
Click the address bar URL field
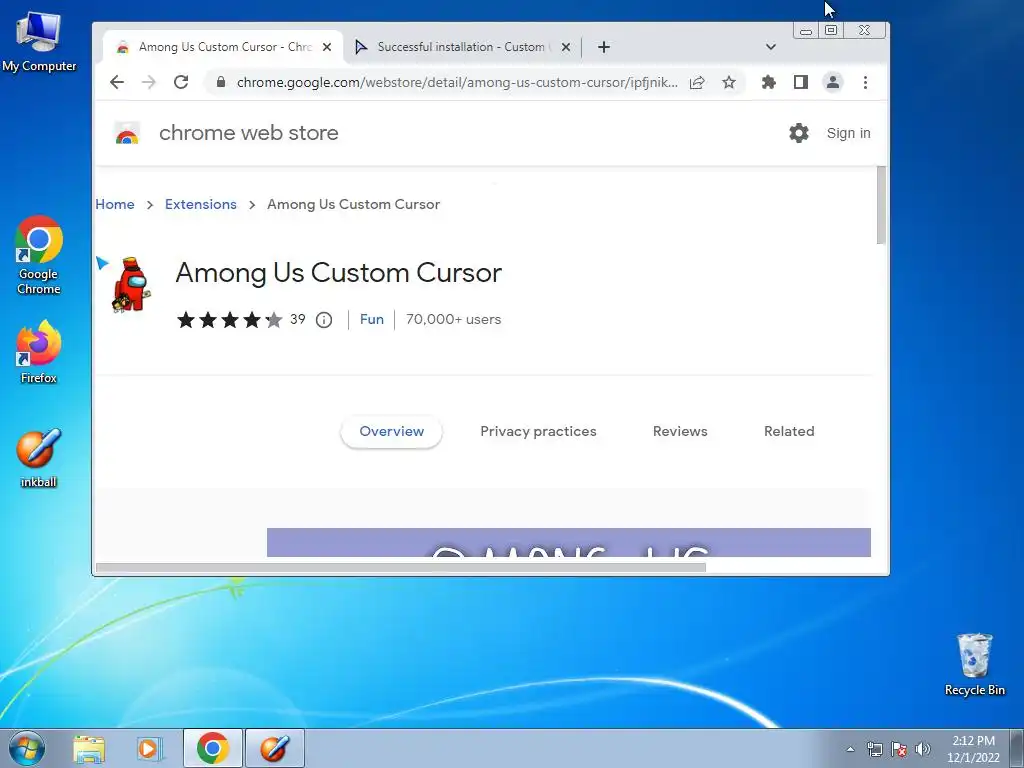tap(456, 82)
